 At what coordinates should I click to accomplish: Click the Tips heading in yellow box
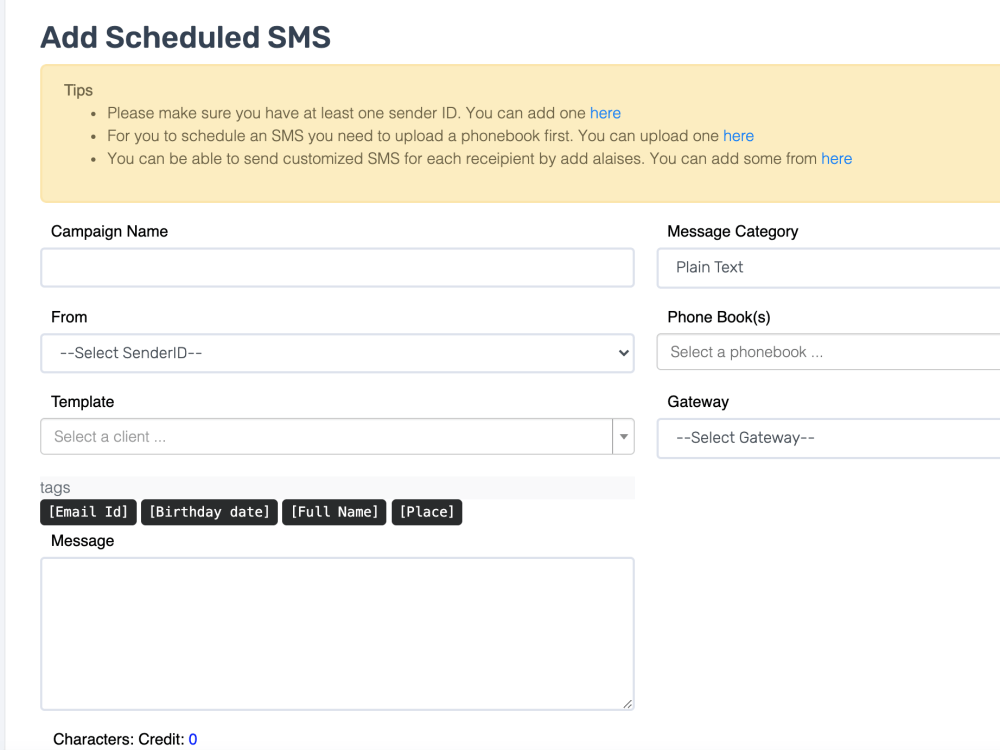pyautogui.click(x=78, y=91)
